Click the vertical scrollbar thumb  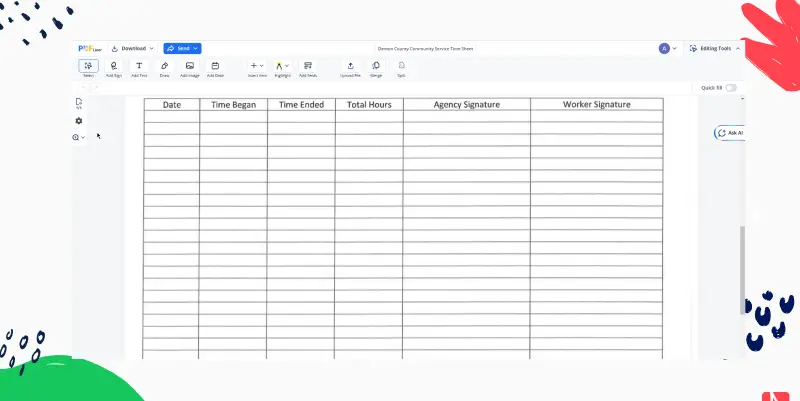742,270
